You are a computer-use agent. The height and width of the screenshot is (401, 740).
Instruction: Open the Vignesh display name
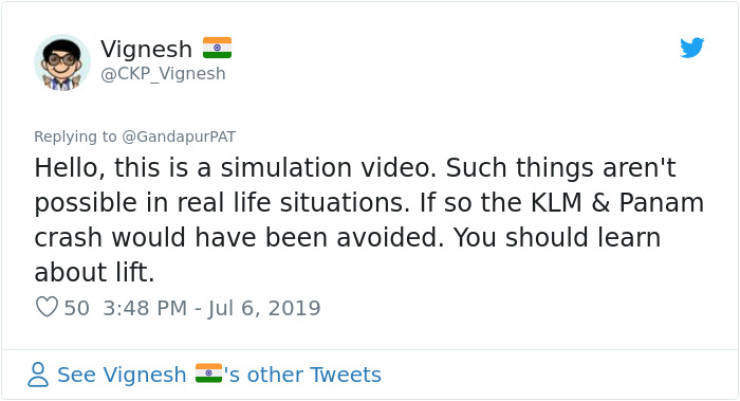click(146, 48)
